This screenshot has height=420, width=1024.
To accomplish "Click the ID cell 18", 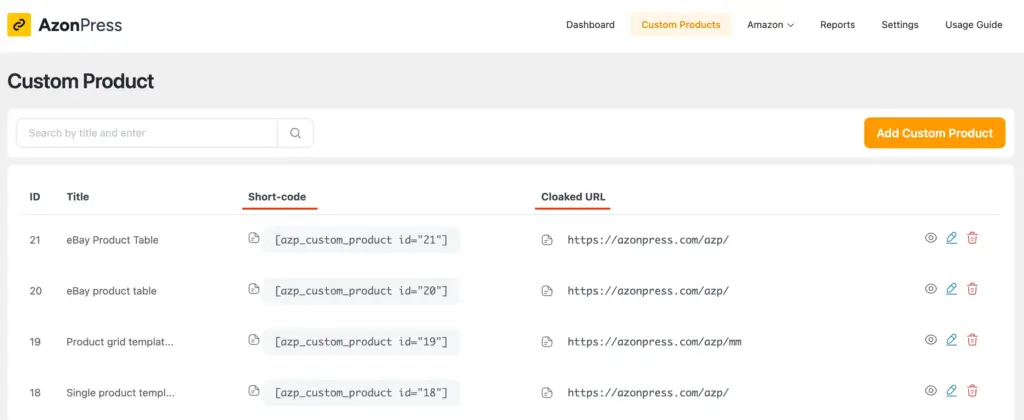I will (35, 393).
